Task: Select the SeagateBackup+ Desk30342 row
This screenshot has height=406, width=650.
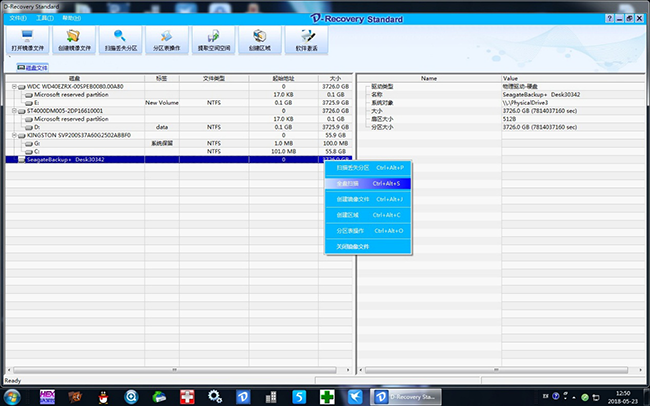Action: 179,160
